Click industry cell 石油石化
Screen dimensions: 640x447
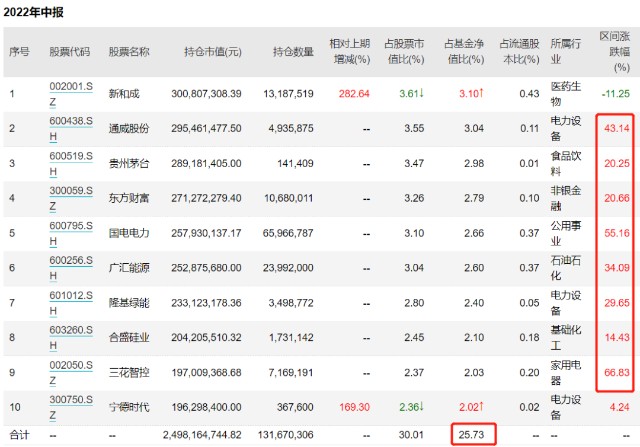pyautogui.click(x=565, y=268)
